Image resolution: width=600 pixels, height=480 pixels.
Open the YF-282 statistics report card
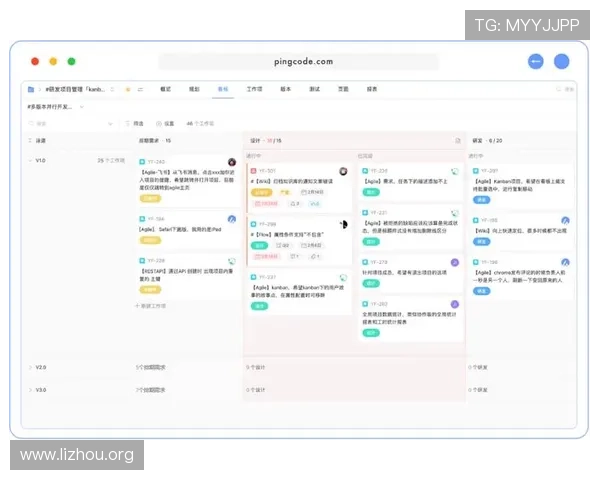pos(411,318)
